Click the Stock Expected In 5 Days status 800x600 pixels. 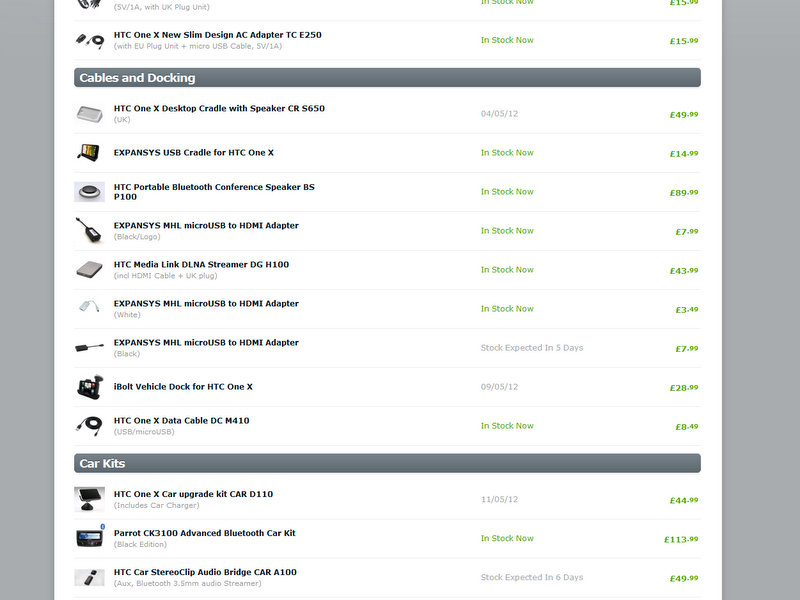(532, 348)
